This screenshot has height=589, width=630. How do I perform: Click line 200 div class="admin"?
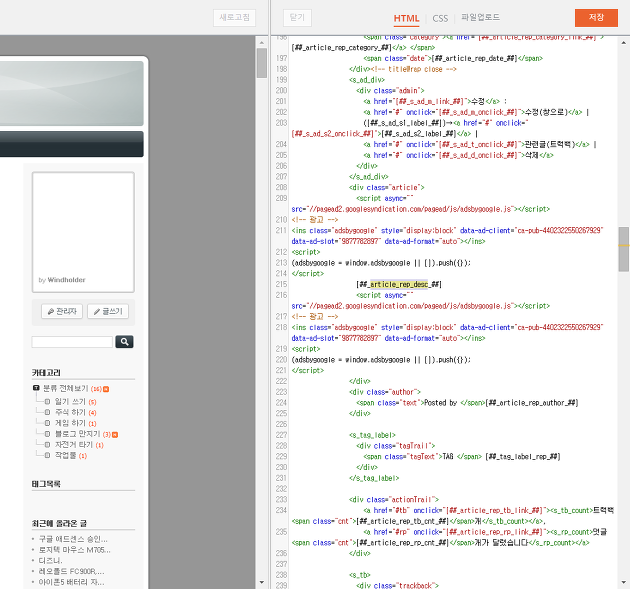(x=390, y=91)
